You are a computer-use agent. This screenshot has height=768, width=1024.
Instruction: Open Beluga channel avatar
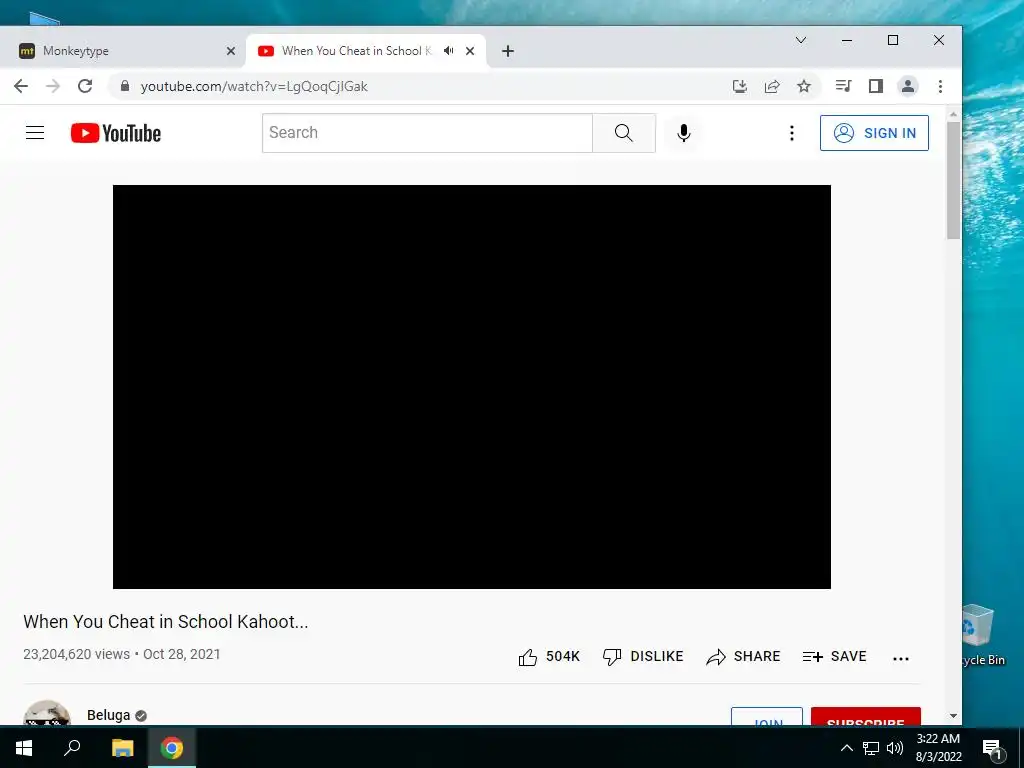(x=47, y=713)
